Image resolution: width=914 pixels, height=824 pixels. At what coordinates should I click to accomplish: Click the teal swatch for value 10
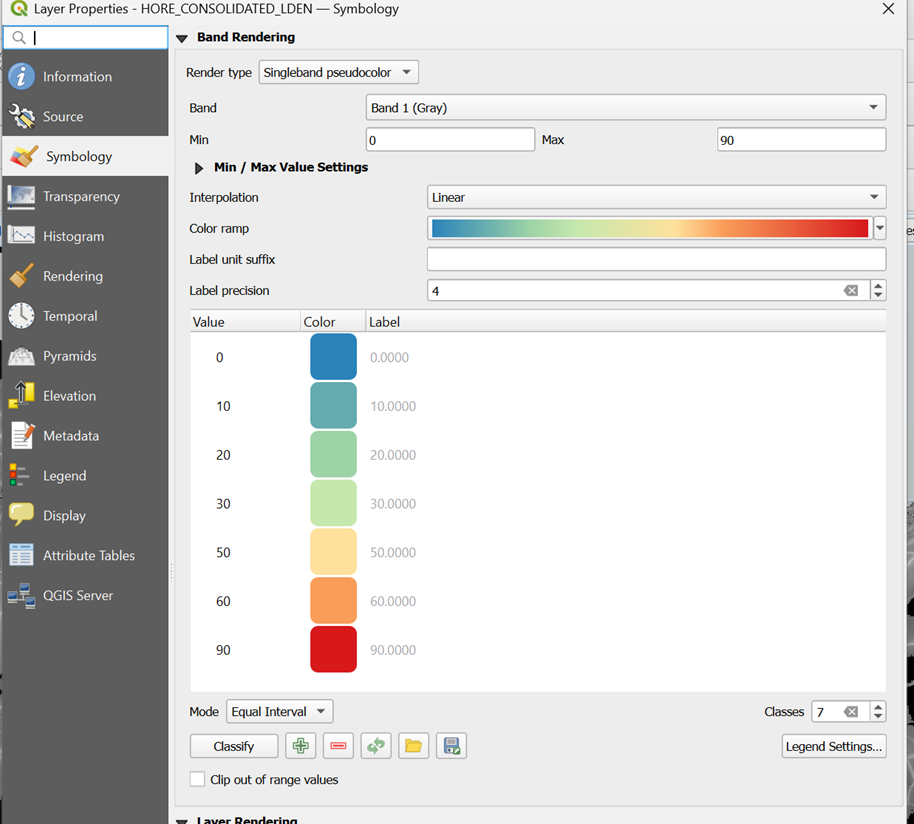click(333, 406)
